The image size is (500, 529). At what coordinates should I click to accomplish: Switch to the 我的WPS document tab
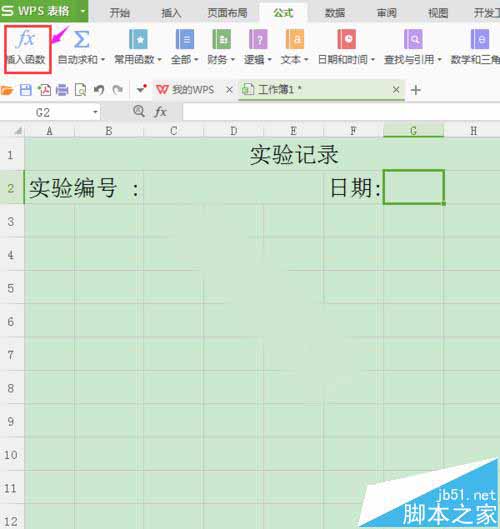tap(186, 90)
